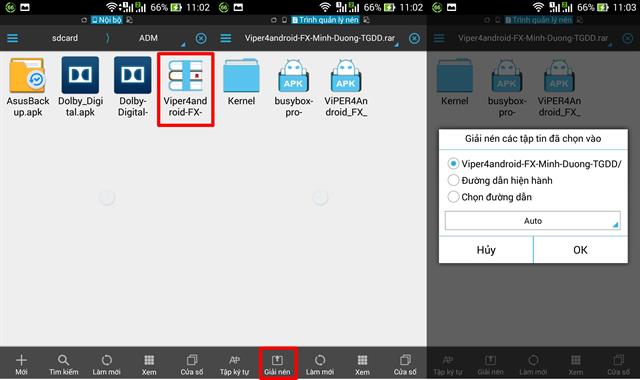
Task: Tap Hủy to cancel extraction
Action: tap(486, 250)
